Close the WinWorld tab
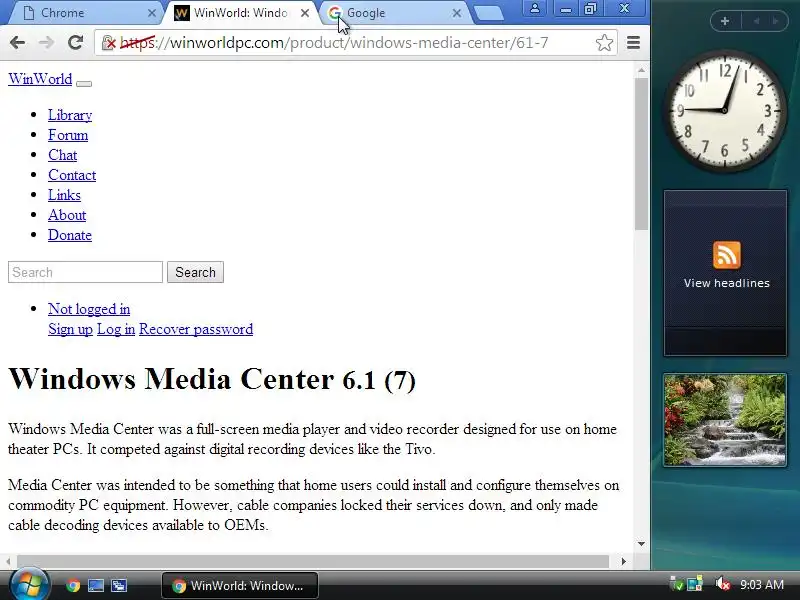 [305, 13]
